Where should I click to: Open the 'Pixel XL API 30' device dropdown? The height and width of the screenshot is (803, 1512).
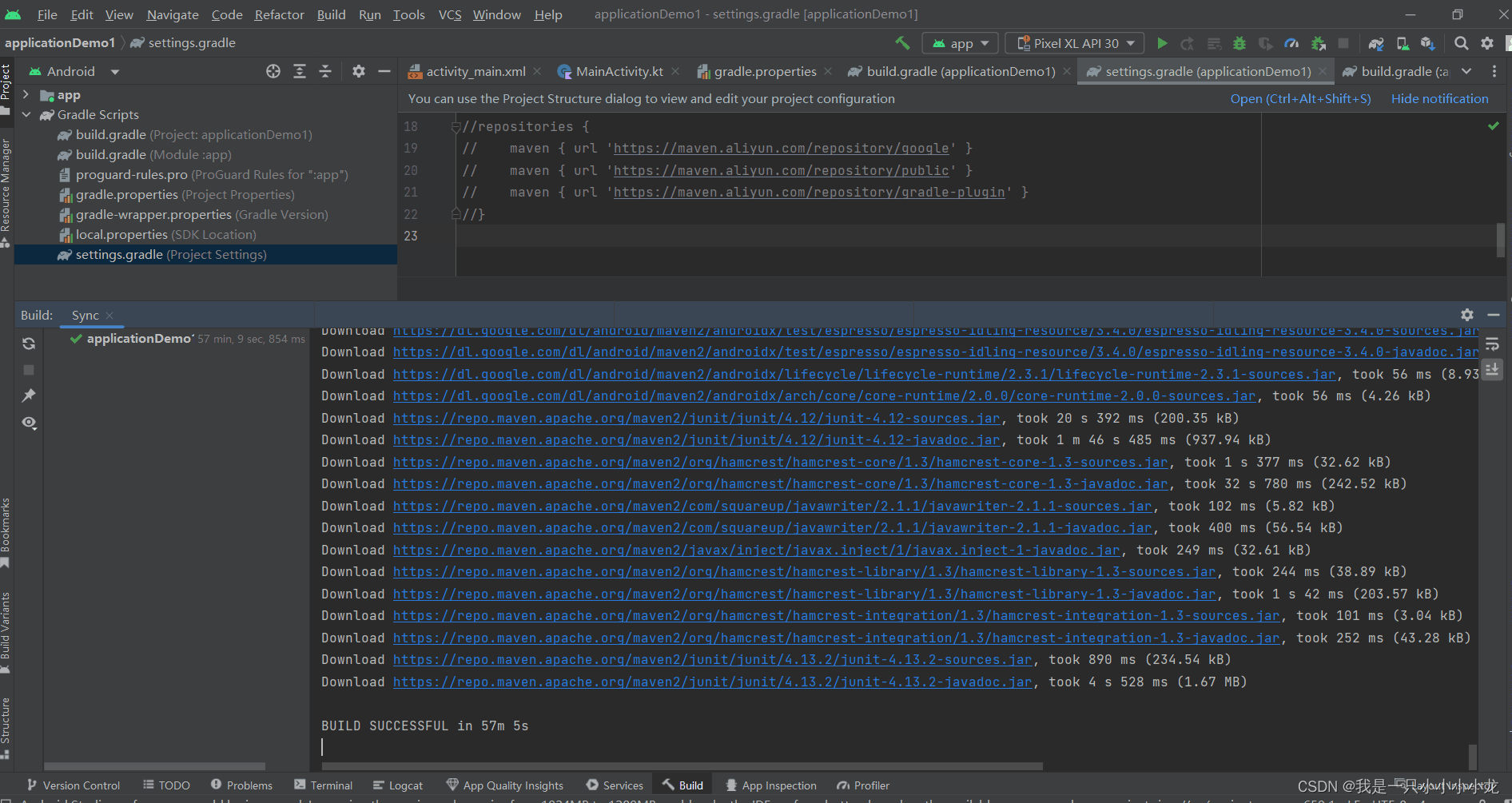(1073, 42)
